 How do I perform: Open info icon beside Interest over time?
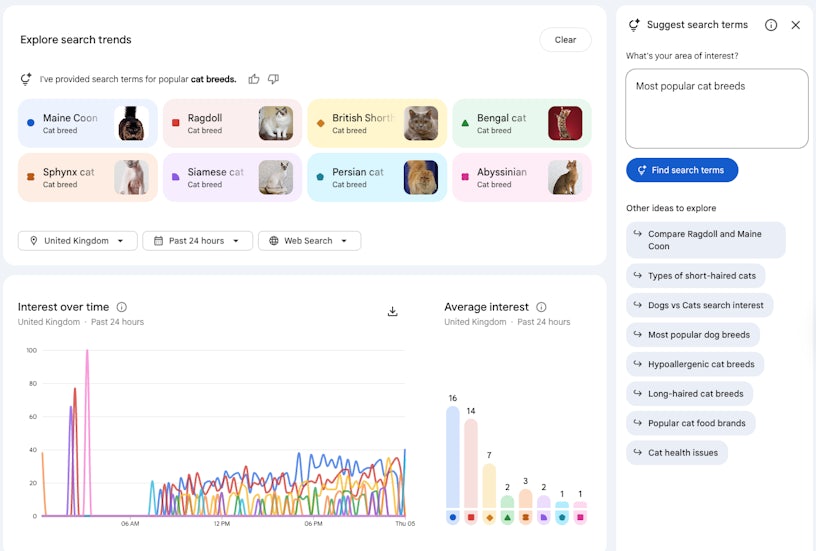point(122,307)
